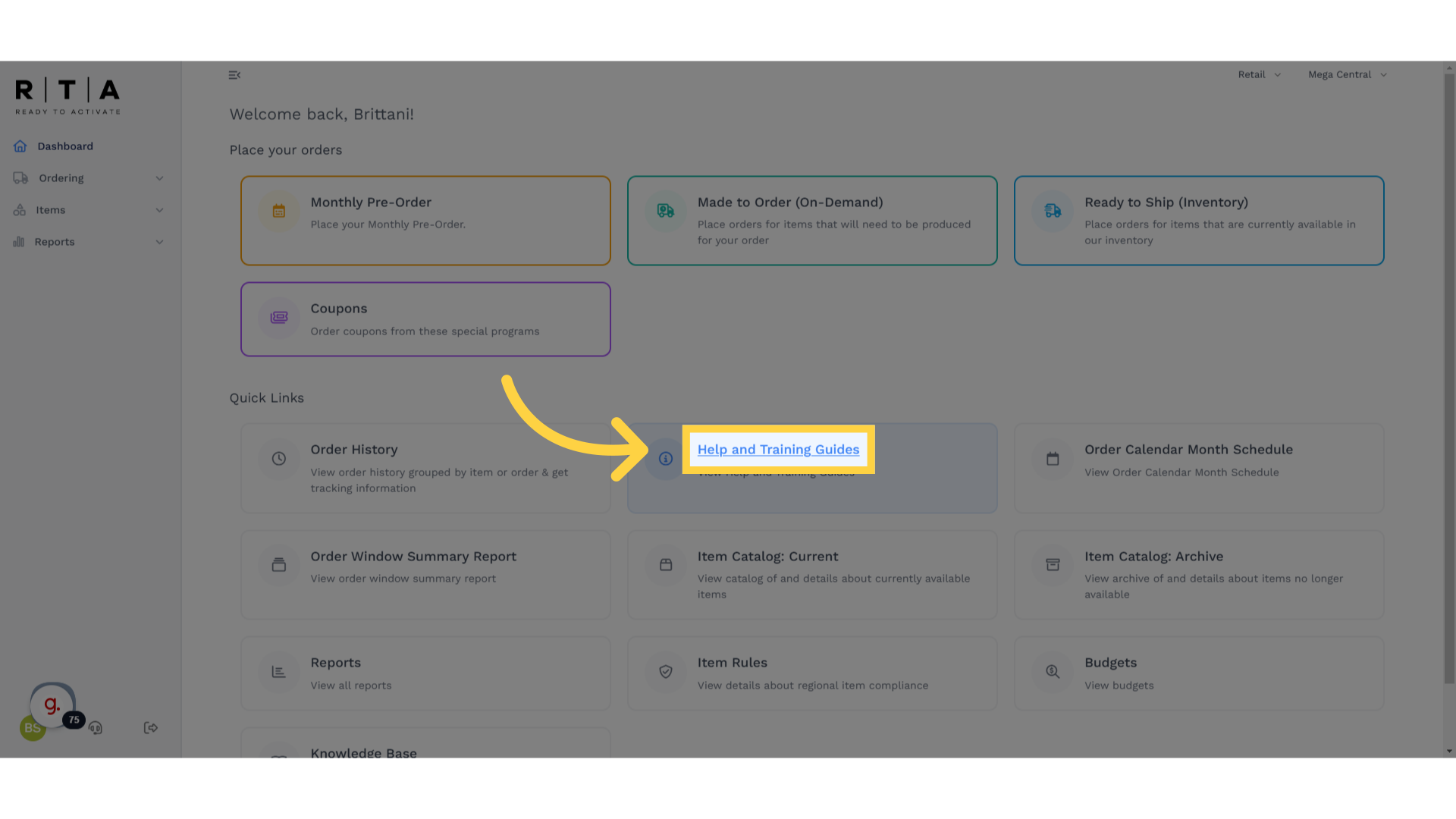Collapse the sidebar menu toggle icon
The width and height of the screenshot is (1456, 819).
pos(234,75)
